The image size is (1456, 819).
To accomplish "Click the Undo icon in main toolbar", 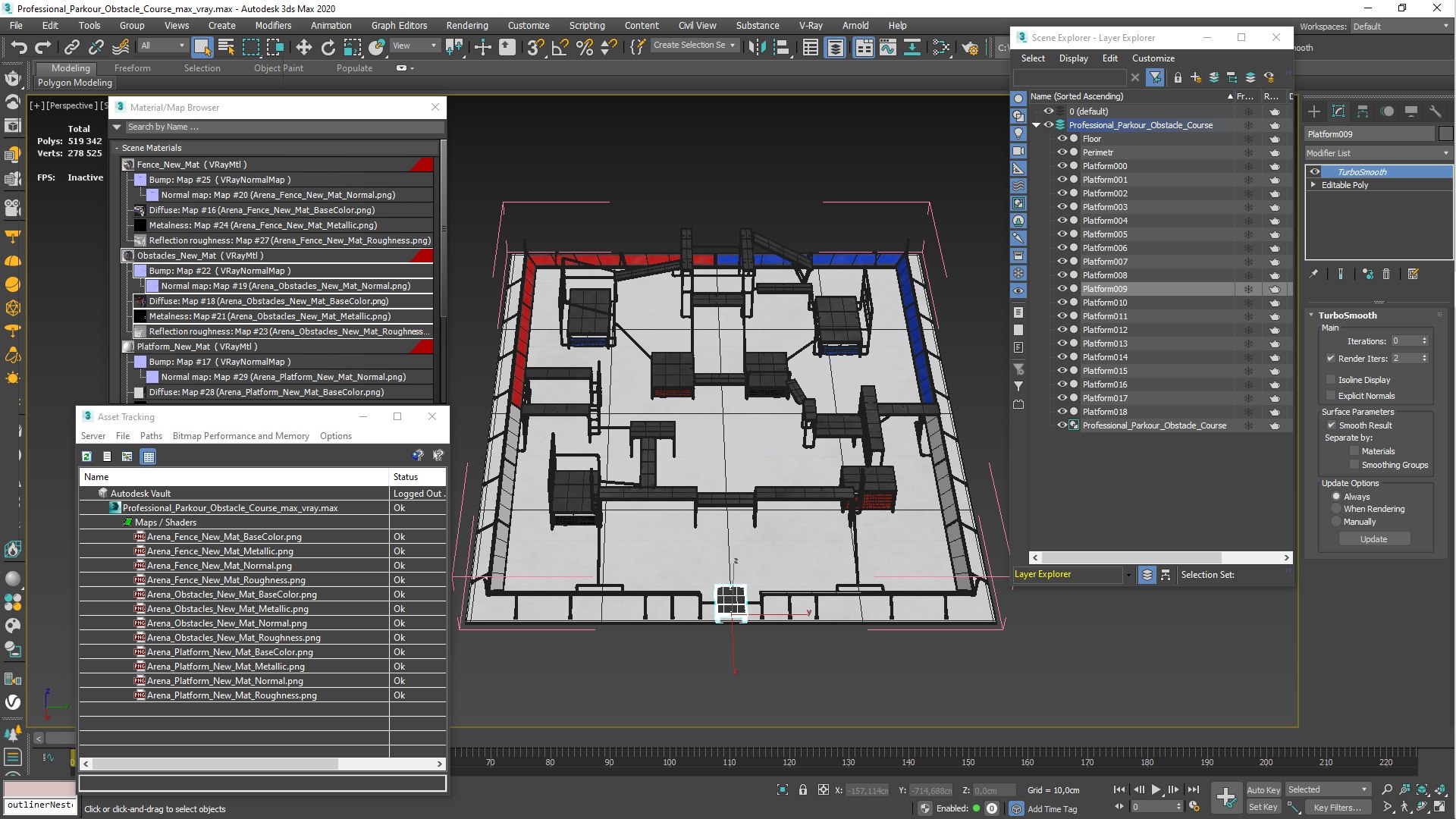I will point(18,48).
